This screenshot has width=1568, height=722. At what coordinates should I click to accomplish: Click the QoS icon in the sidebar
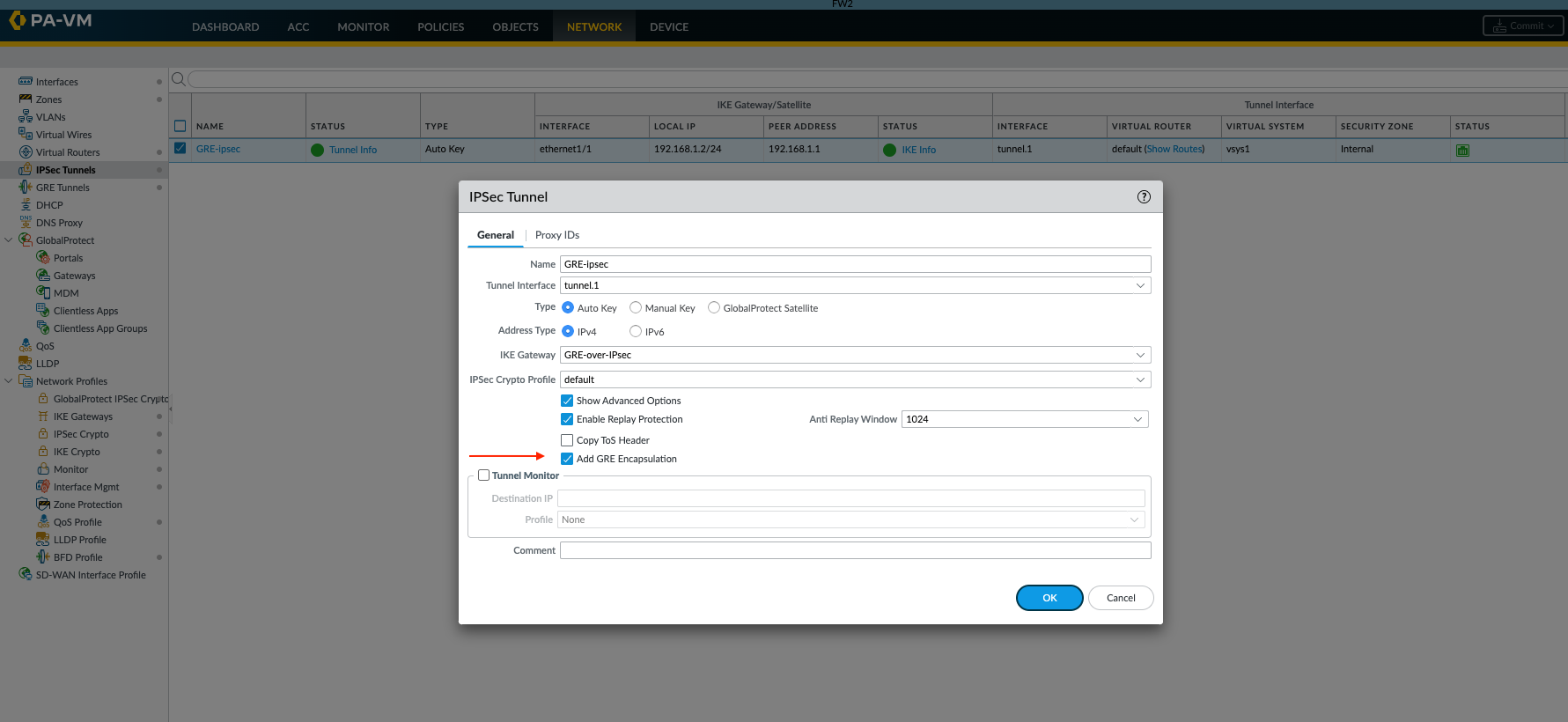pos(26,345)
